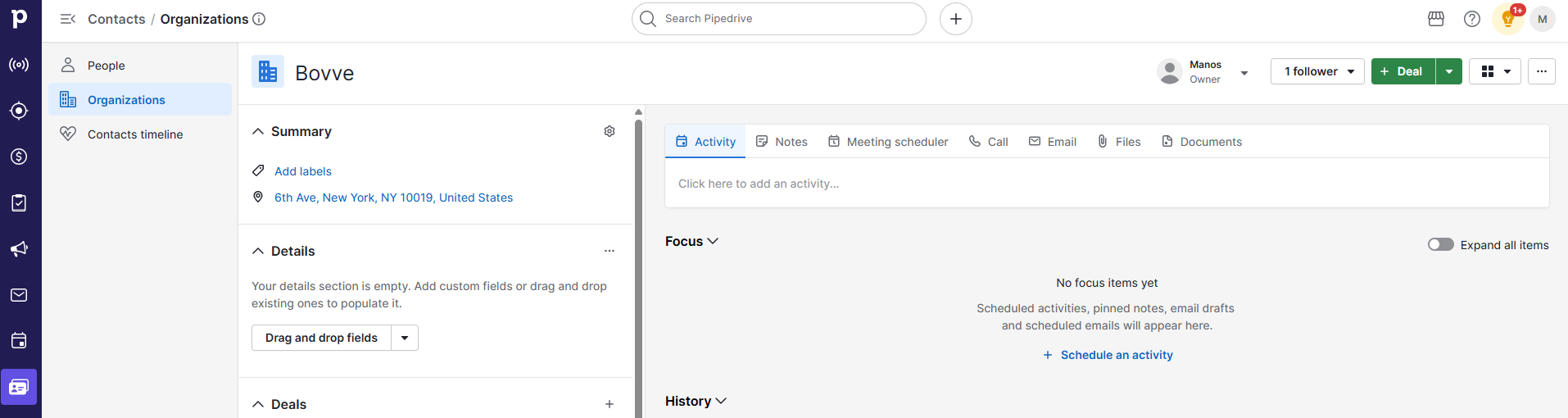Switch to the Notes tab
The image size is (1568, 418).
[782, 142]
